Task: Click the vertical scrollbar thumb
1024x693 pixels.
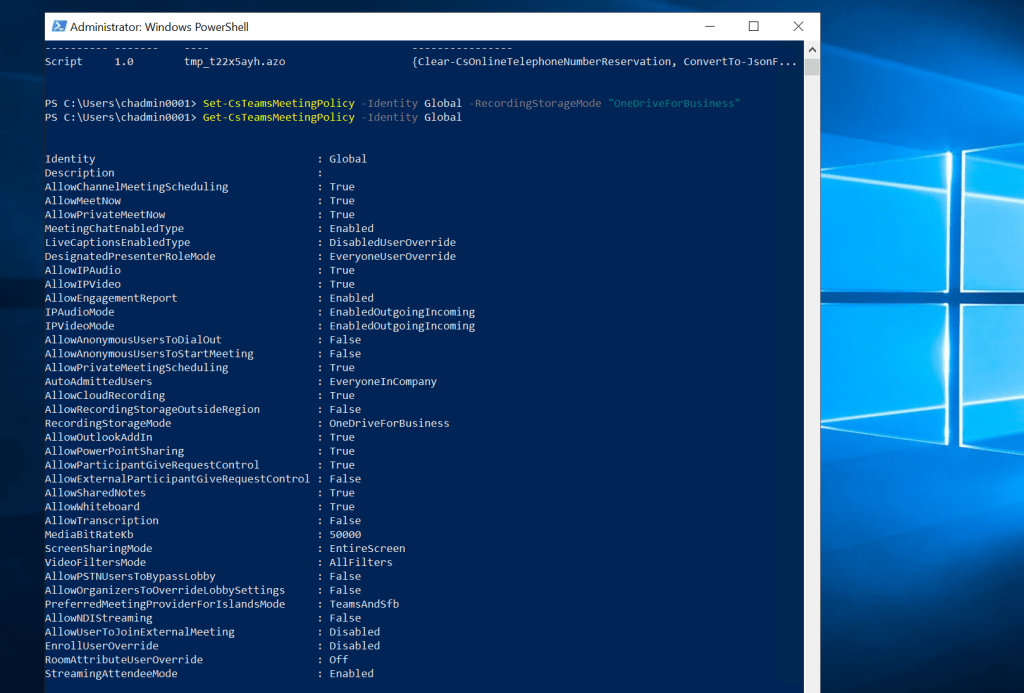Action: coord(811,67)
